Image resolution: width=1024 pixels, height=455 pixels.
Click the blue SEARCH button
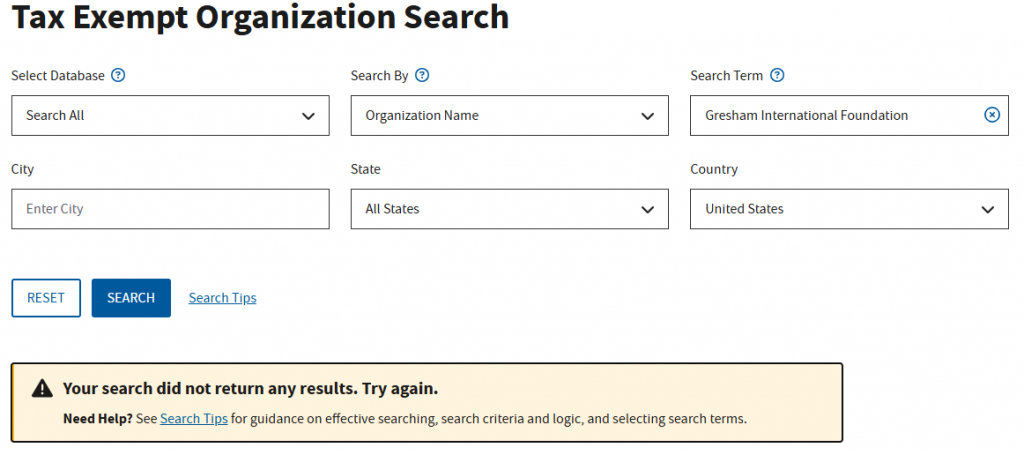point(131,298)
